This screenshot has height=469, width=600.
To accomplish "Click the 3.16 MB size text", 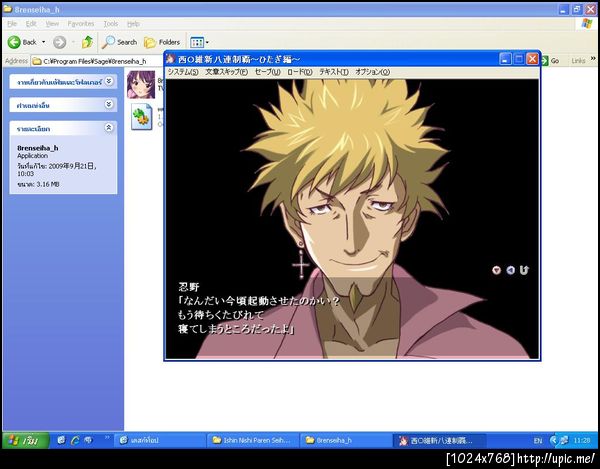I will [x=48, y=184].
